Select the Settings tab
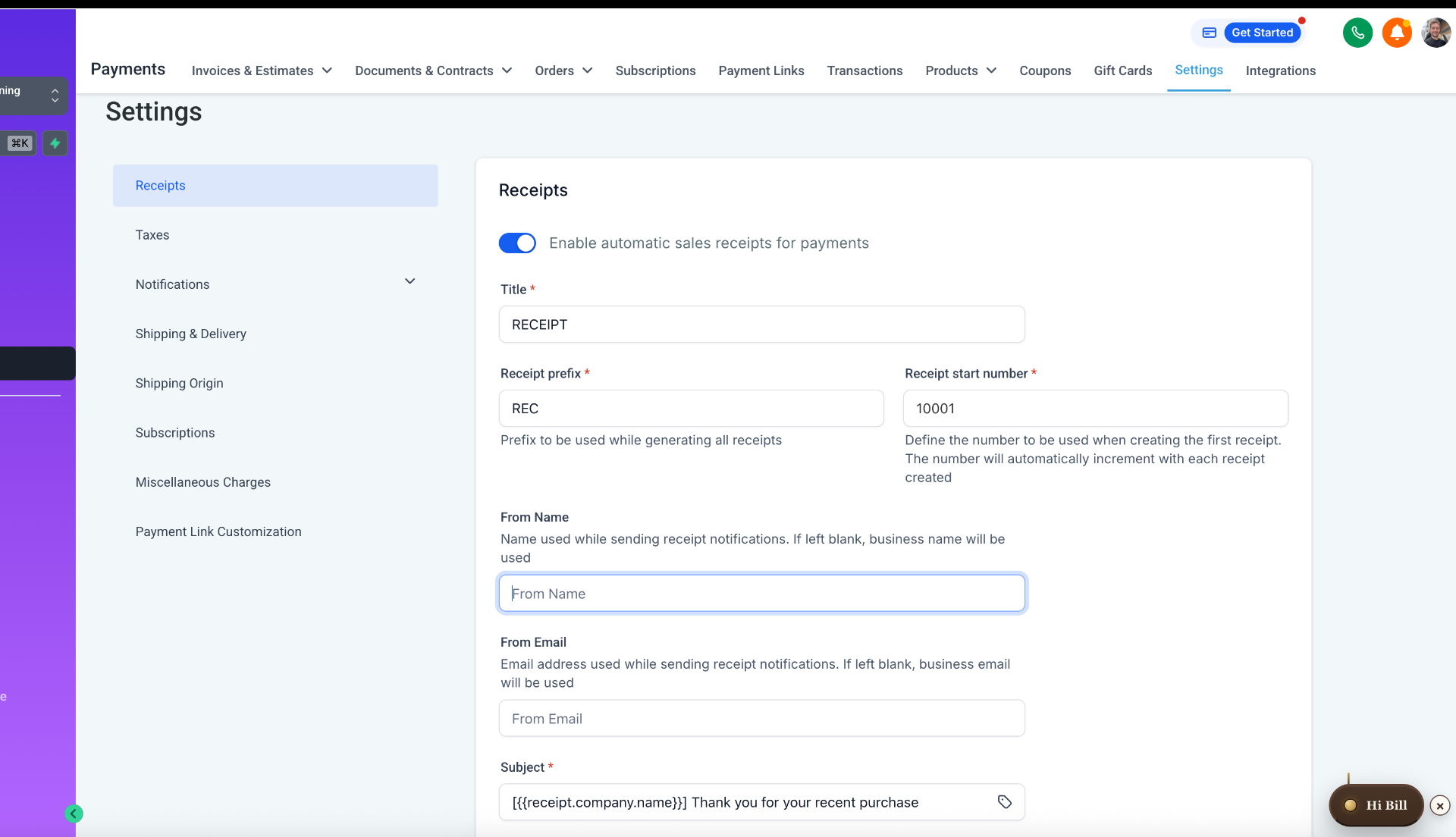1456x837 pixels. (x=1198, y=70)
